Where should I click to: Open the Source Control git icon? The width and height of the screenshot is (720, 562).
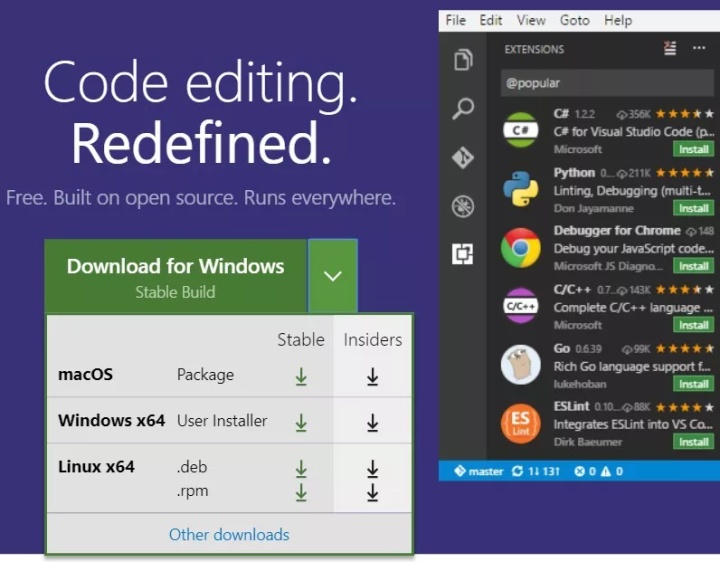pyautogui.click(x=463, y=158)
